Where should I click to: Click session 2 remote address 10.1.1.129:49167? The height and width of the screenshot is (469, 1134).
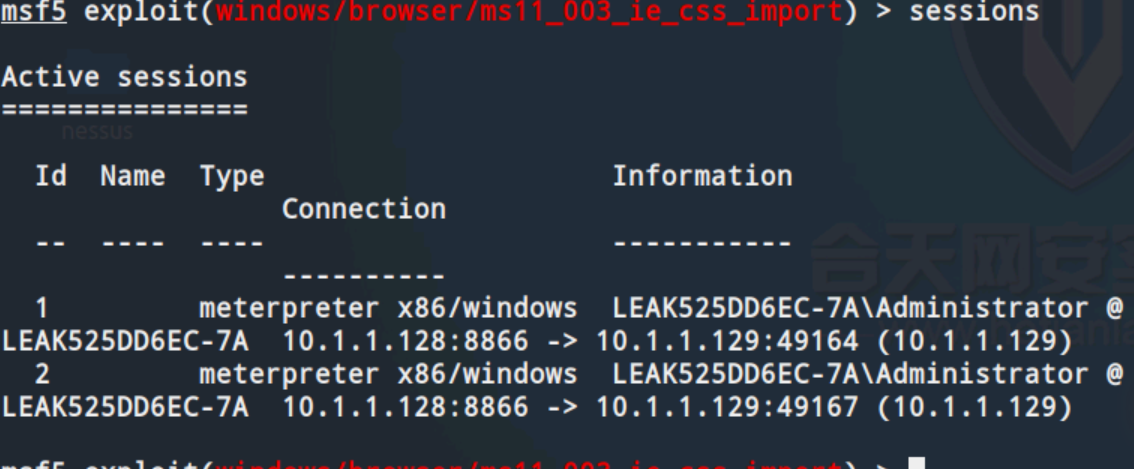(727, 407)
